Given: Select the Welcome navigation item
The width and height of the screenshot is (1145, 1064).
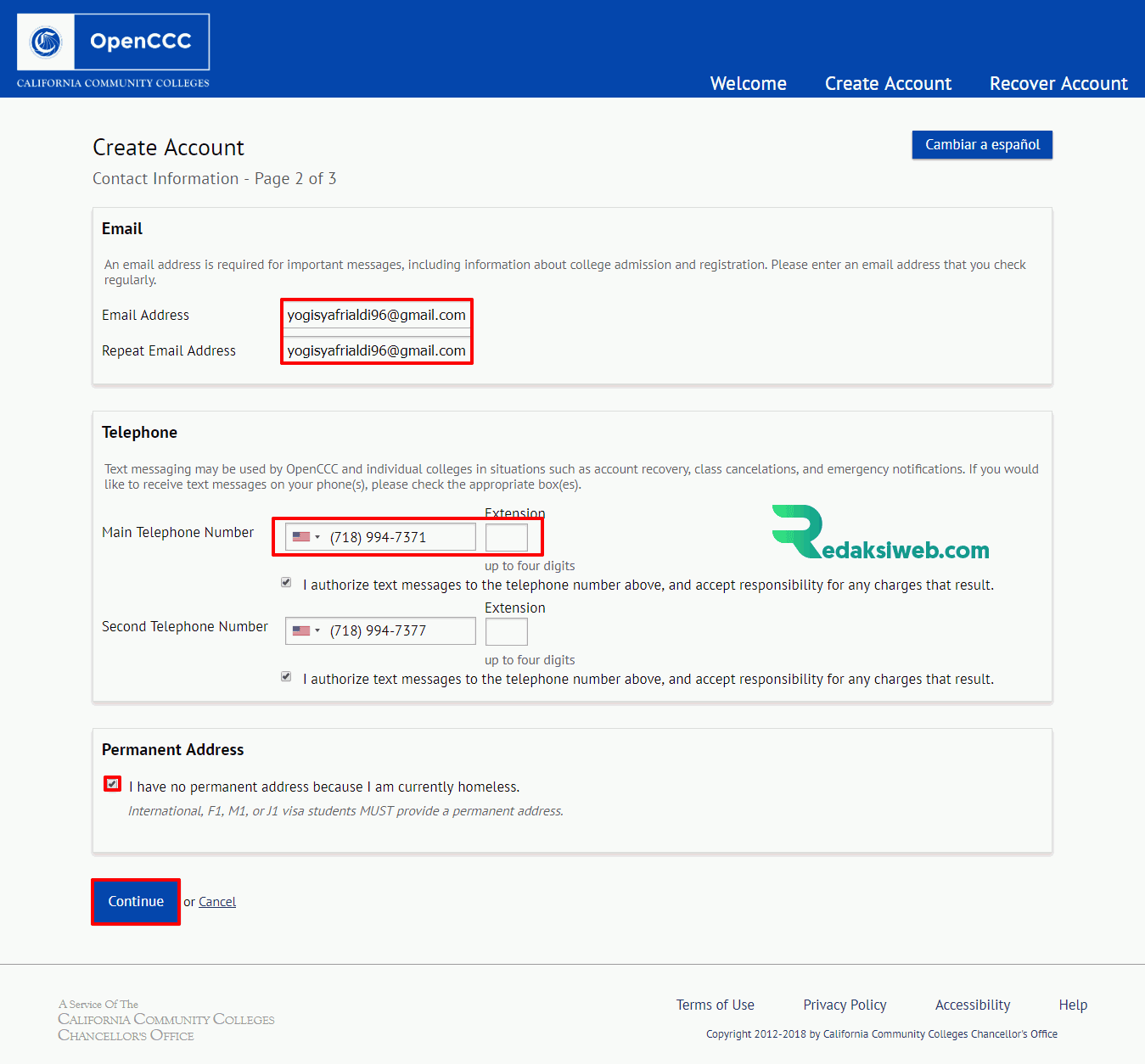Looking at the screenshot, I should pos(747,83).
